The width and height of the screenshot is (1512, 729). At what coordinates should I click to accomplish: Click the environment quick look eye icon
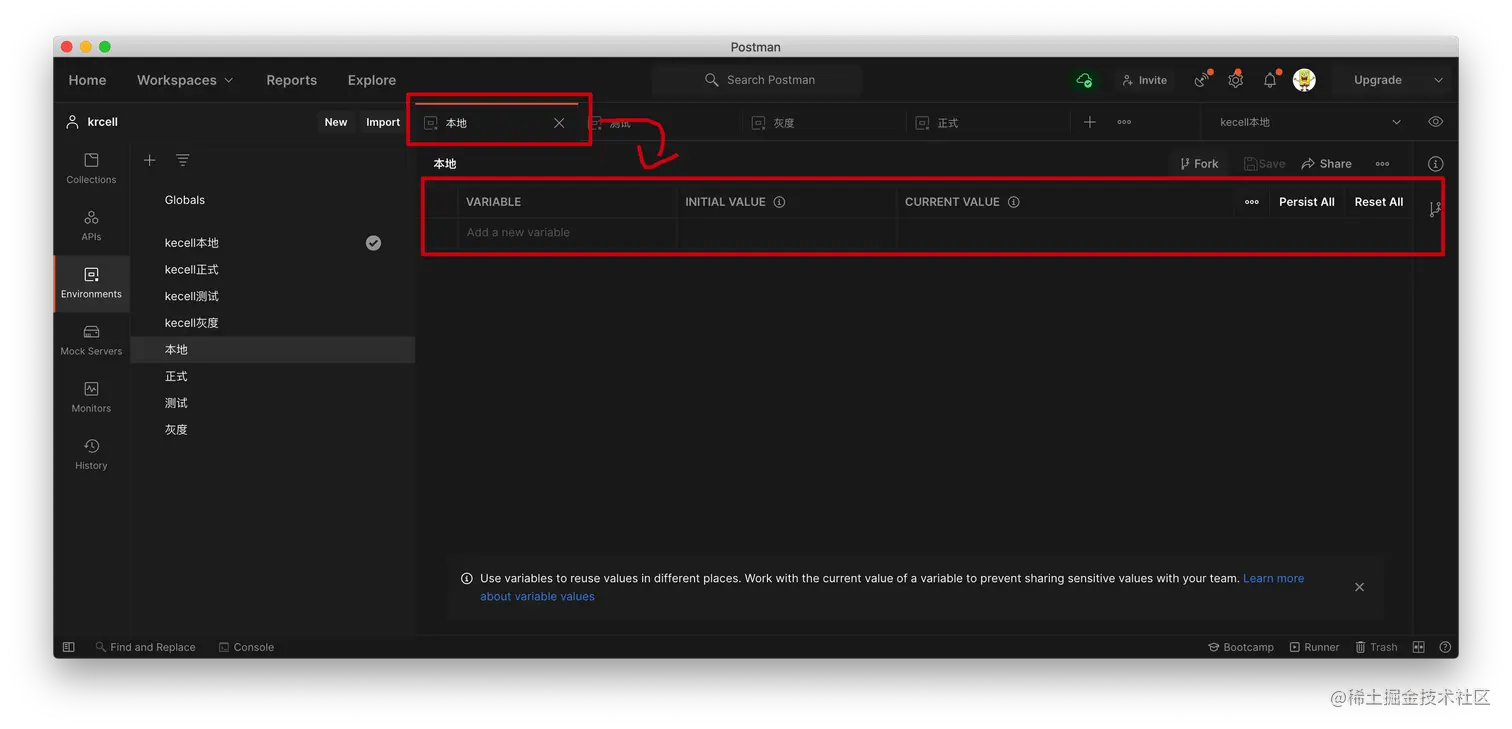coord(1435,122)
